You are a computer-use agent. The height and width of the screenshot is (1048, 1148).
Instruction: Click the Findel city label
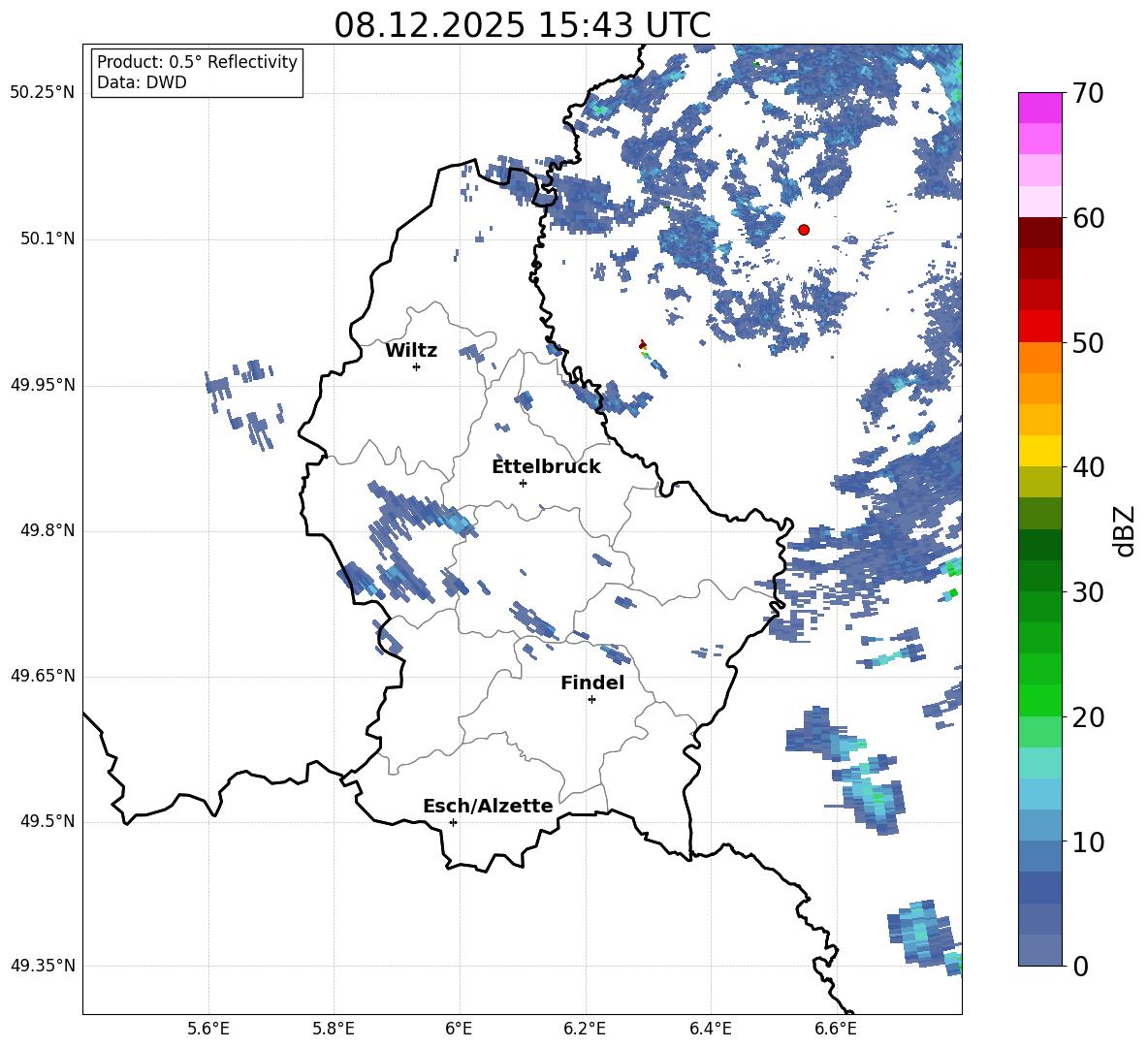[x=592, y=683]
